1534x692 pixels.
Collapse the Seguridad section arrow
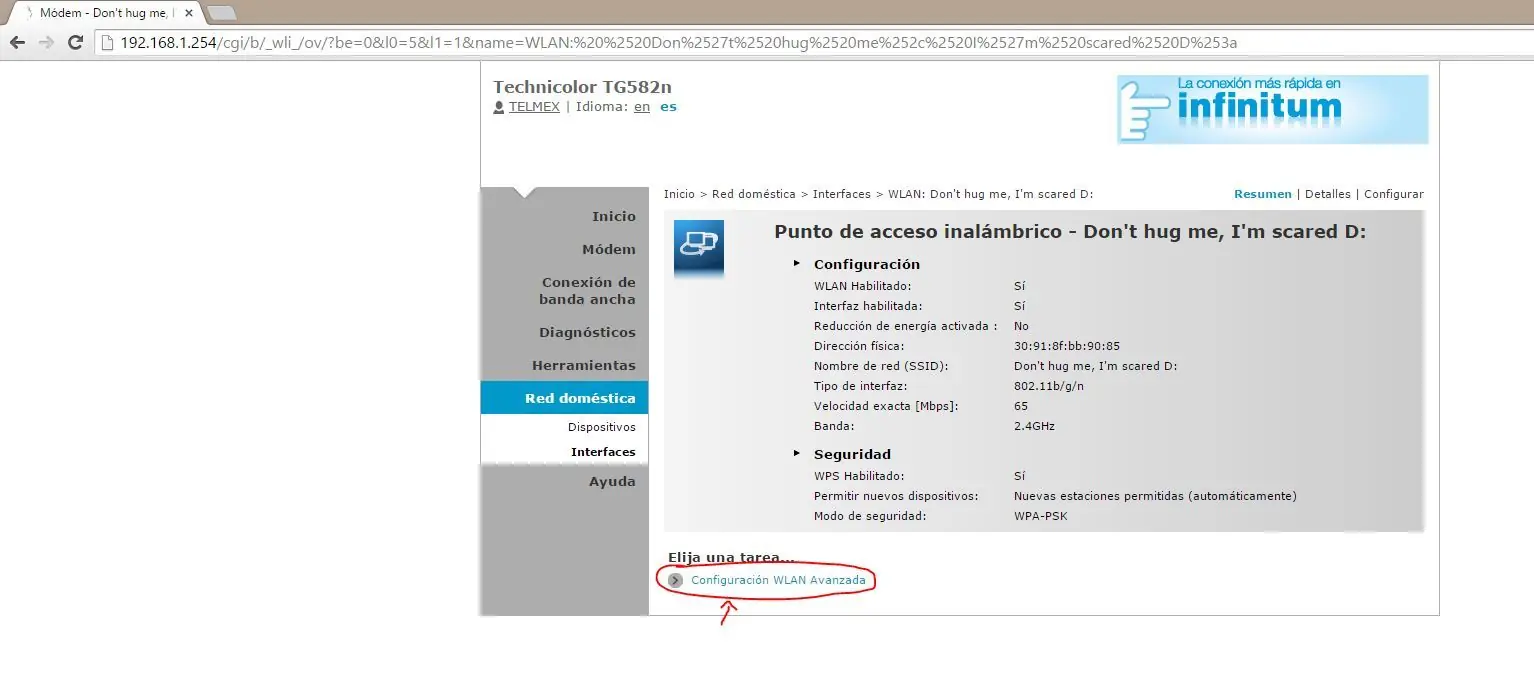[x=797, y=453]
